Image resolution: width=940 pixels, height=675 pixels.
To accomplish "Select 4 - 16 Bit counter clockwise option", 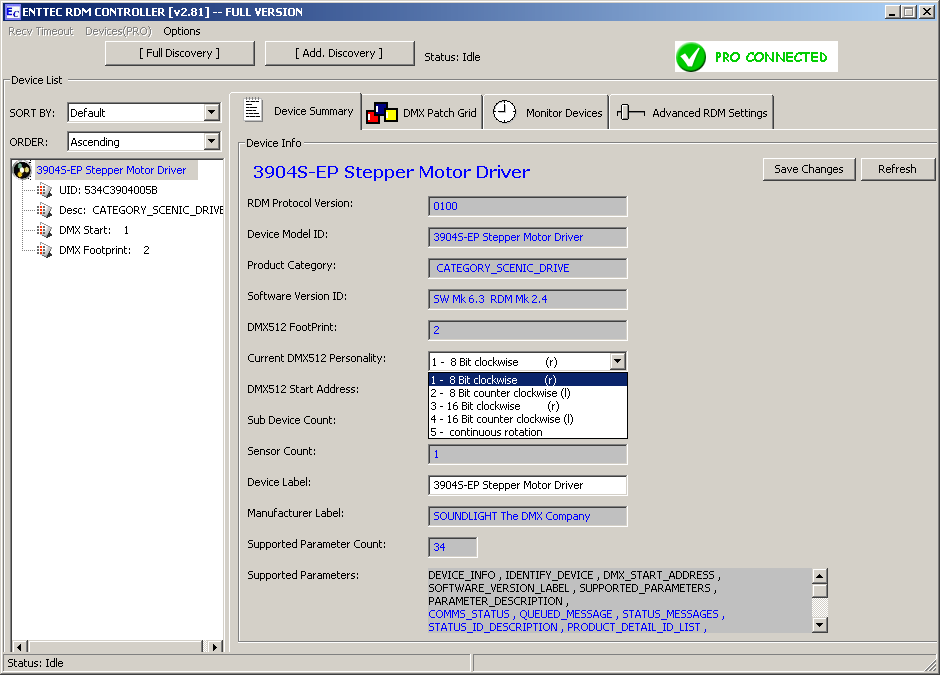I will pyautogui.click(x=528, y=419).
